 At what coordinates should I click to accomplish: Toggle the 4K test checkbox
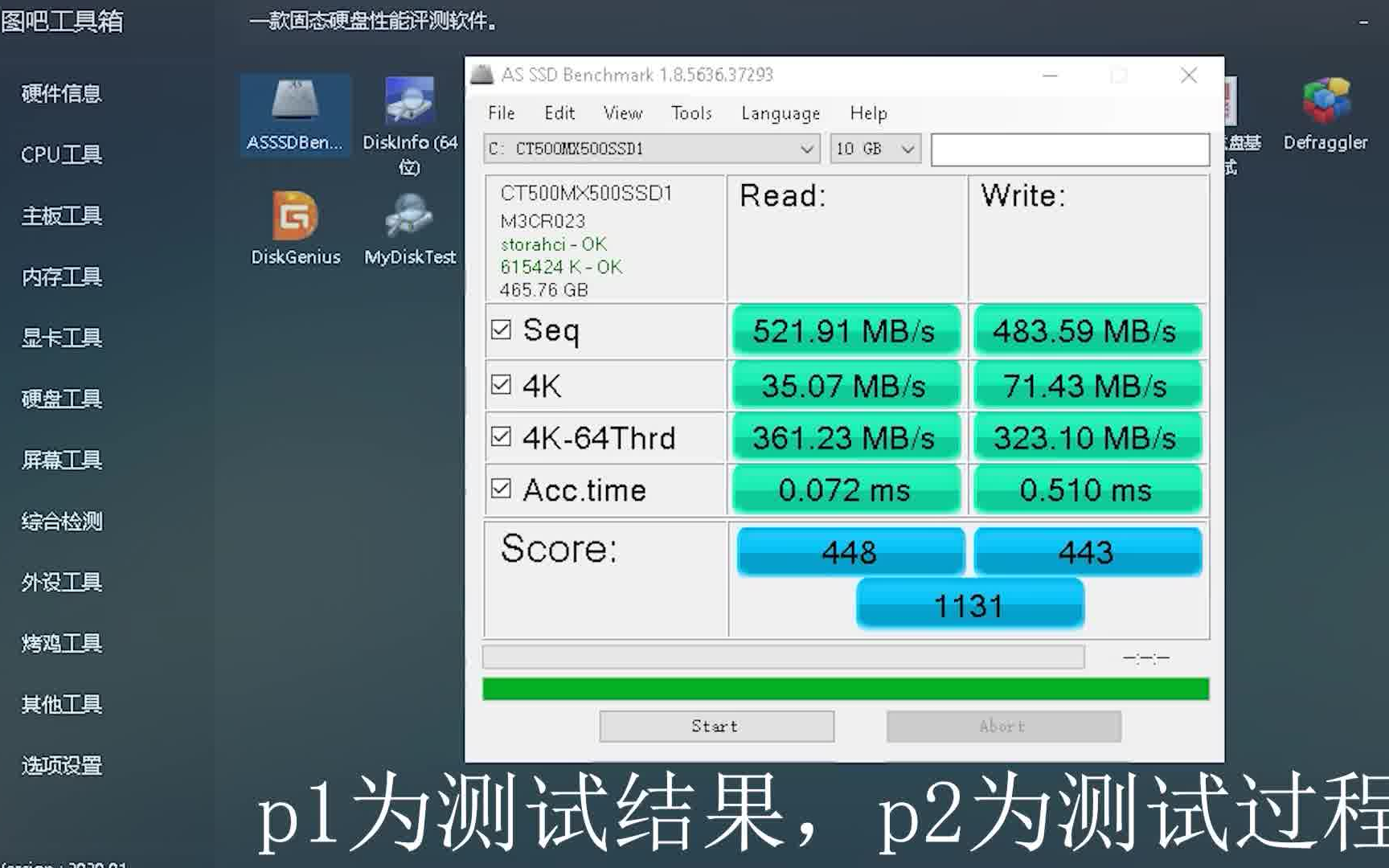pos(501,385)
